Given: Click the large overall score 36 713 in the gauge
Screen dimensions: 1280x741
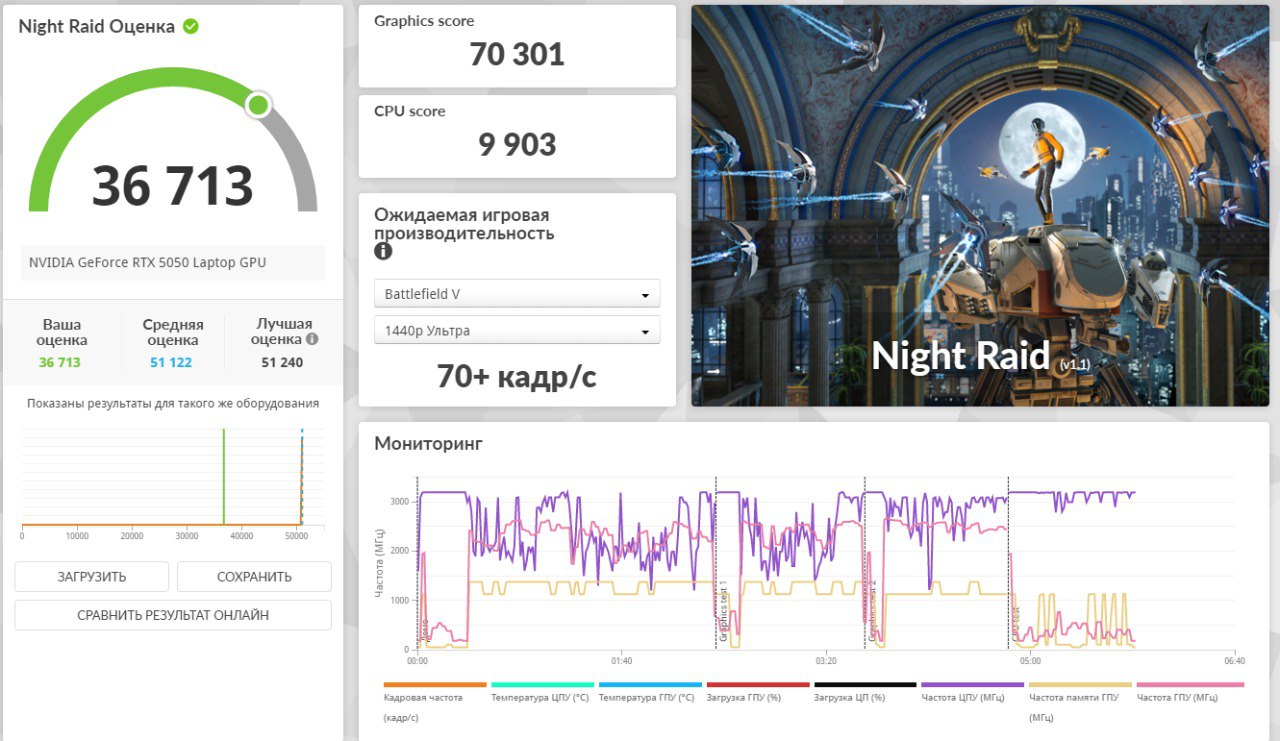Looking at the screenshot, I should [173, 185].
